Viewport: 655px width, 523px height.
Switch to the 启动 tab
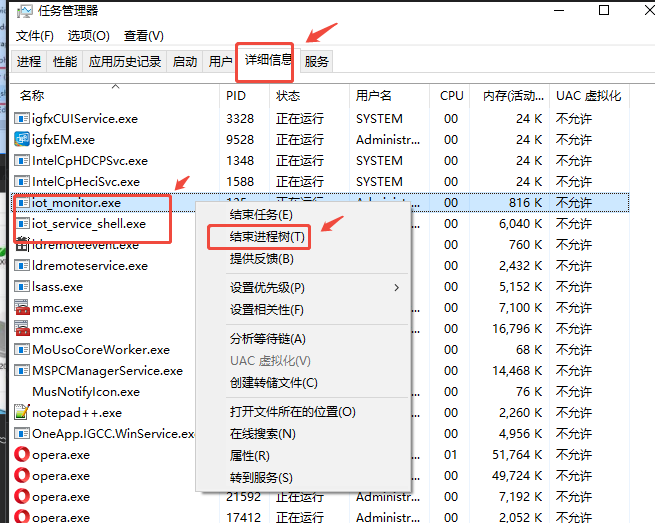tap(185, 62)
